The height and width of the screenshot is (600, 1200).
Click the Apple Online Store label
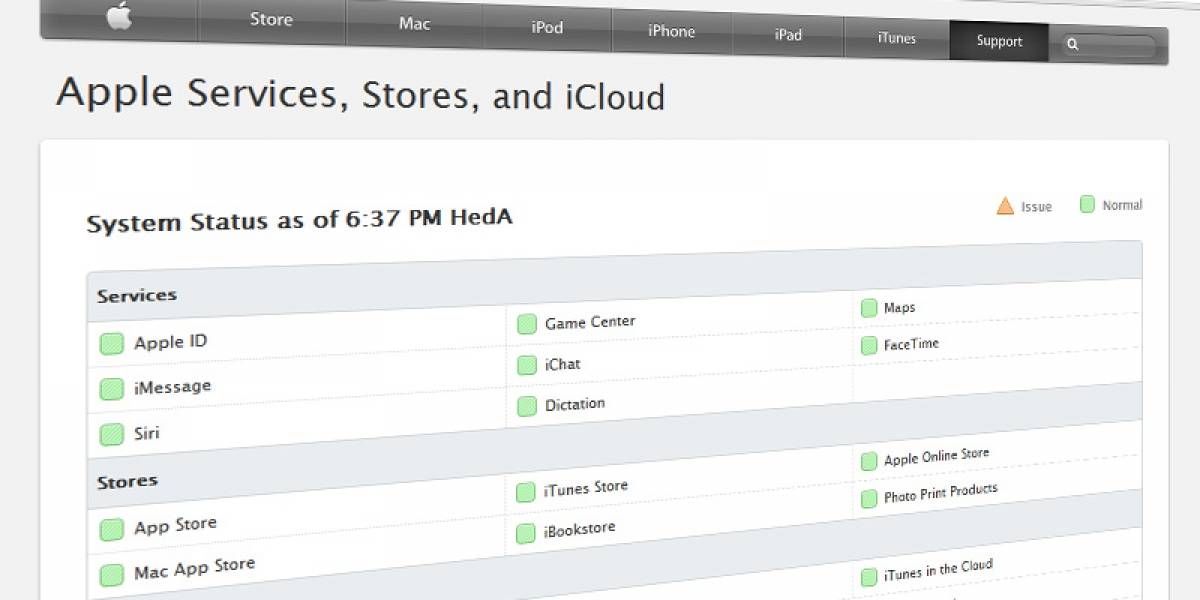pos(936,457)
